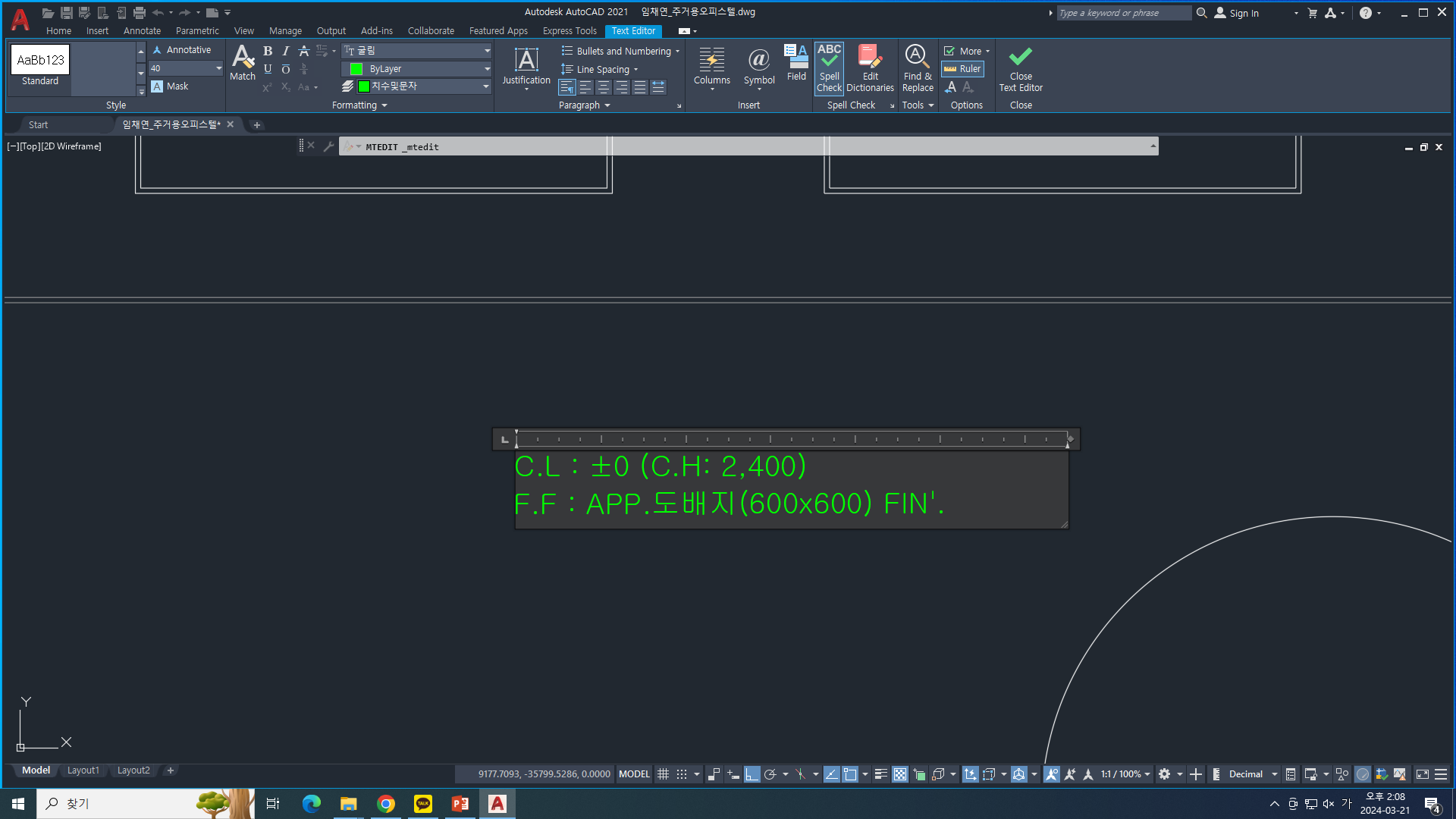Open the Field insert icon

point(796,63)
